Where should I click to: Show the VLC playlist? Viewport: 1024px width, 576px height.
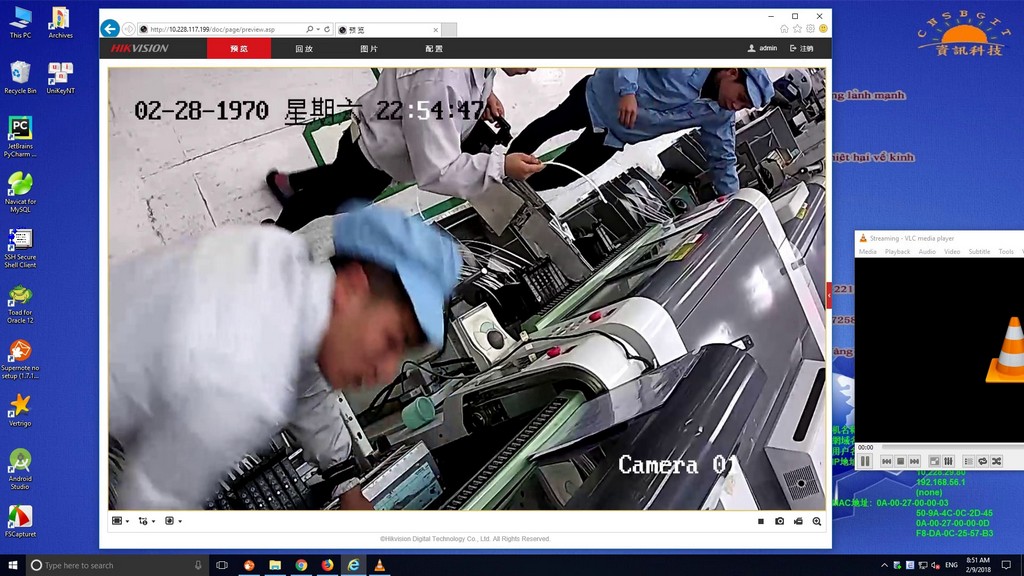(x=968, y=461)
